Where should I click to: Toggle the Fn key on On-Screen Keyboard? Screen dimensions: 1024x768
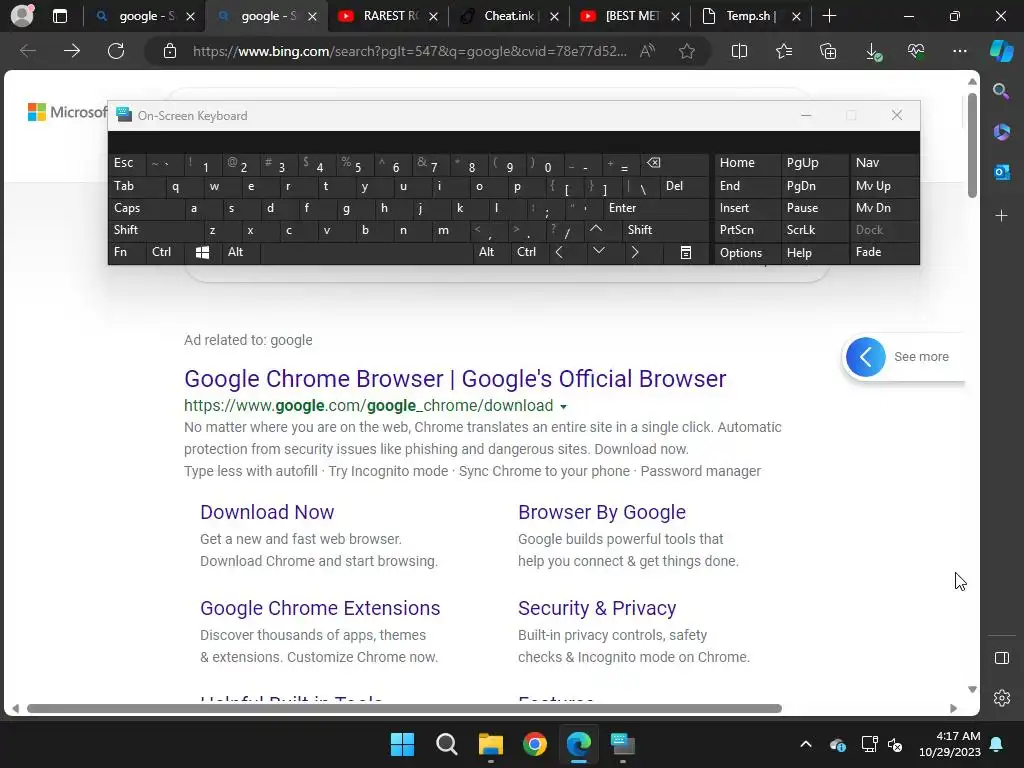(x=127, y=253)
